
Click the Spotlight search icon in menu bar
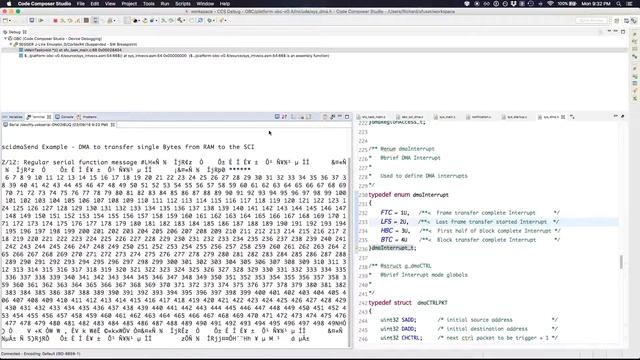619,3
